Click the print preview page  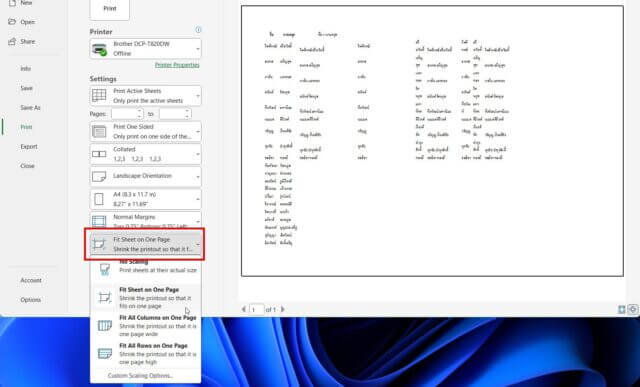[432, 141]
